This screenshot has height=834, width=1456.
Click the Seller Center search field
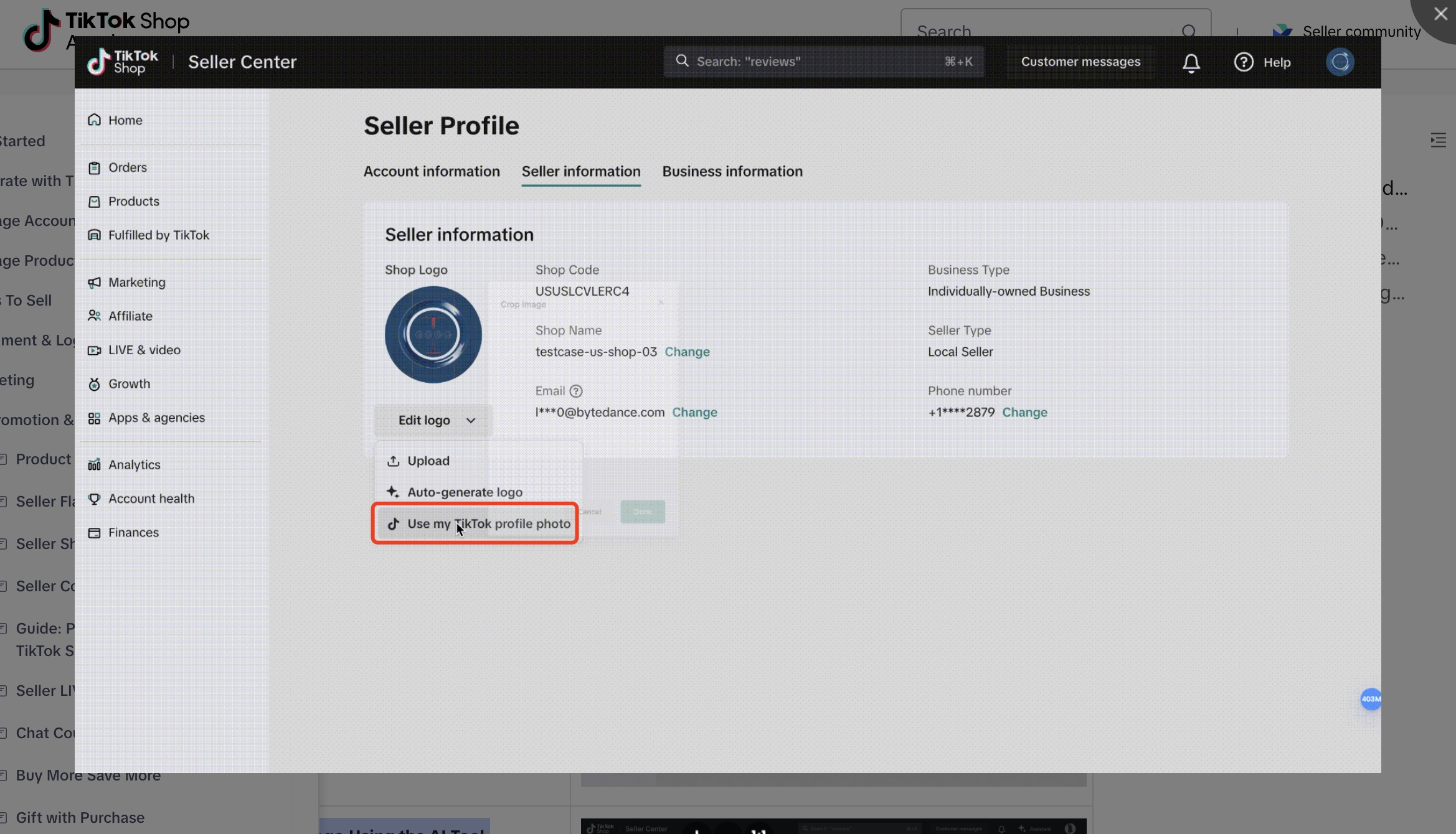pyautogui.click(x=822, y=62)
